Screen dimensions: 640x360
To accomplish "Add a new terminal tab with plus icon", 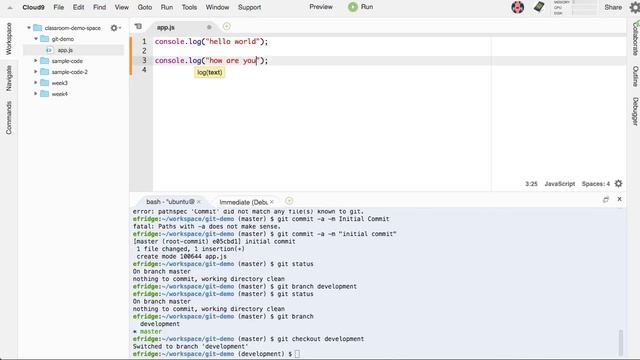I will (x=289, y=201).
